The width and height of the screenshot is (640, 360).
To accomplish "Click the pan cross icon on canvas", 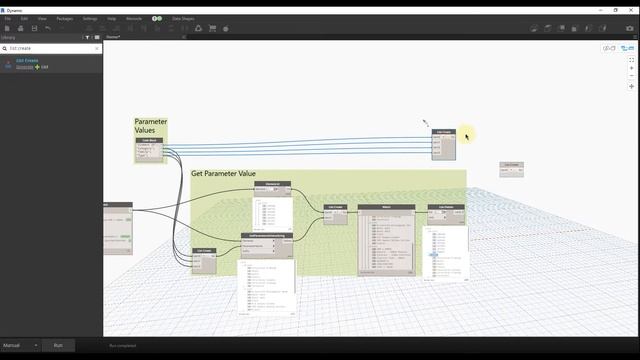I will pos(631,87).
